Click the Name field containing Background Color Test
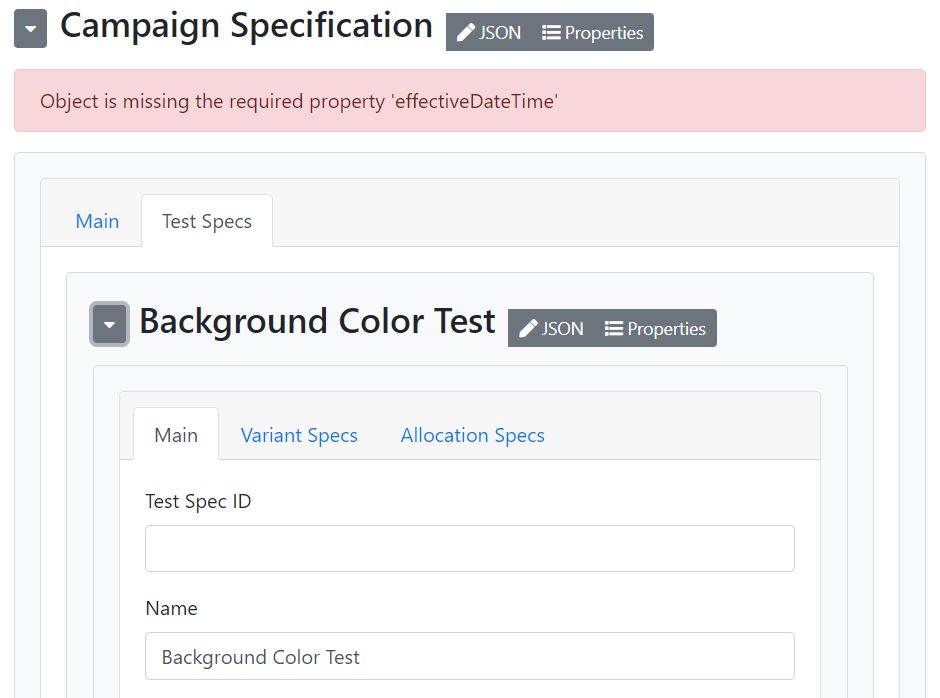The image size is (940, 698). (469, 656)
